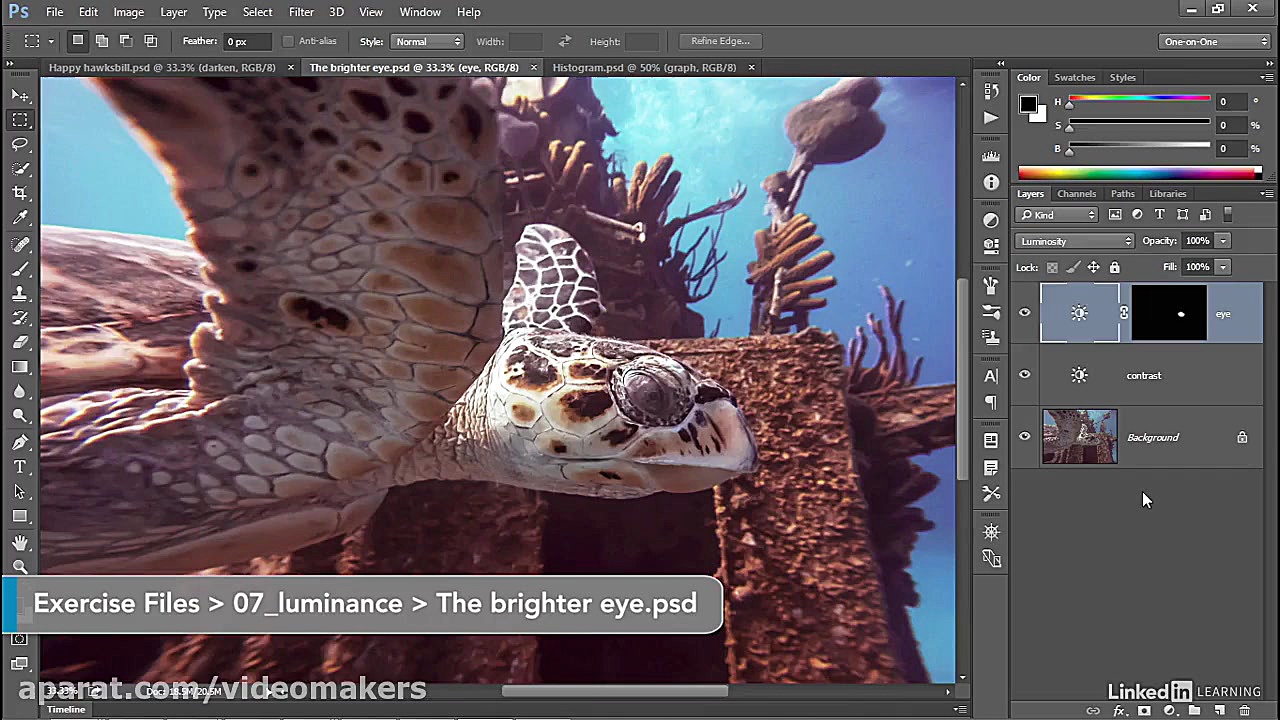The image size is (1280, 720).
Task: Hide the Background layer
Action: tap(1024, 437)
